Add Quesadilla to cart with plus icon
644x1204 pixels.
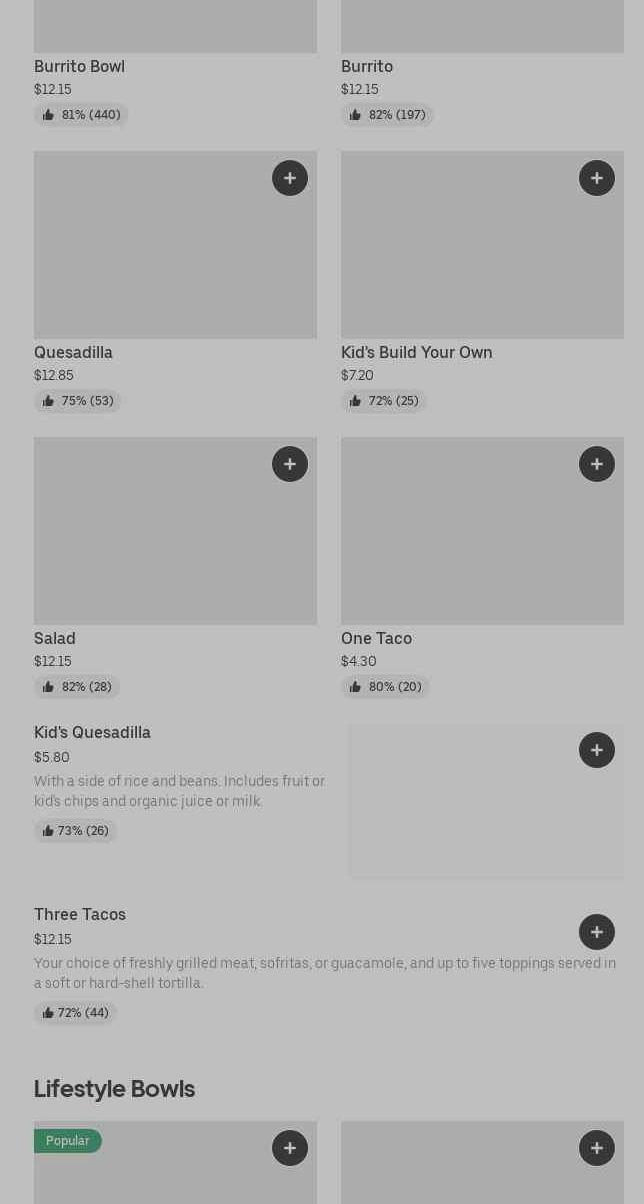[x=290, y=178]
